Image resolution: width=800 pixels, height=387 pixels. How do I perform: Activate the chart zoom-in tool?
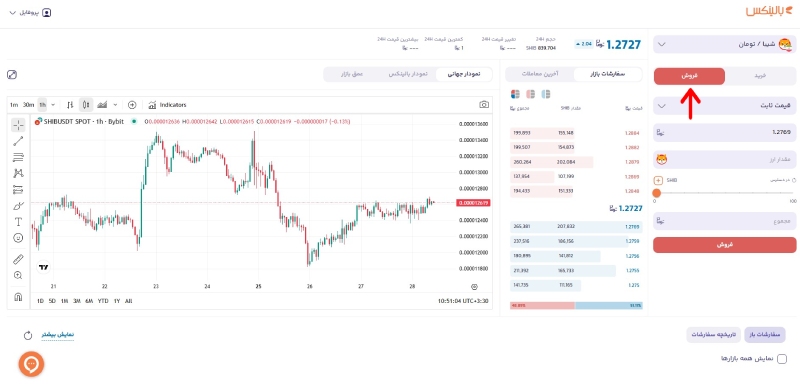tap(18, 275)
